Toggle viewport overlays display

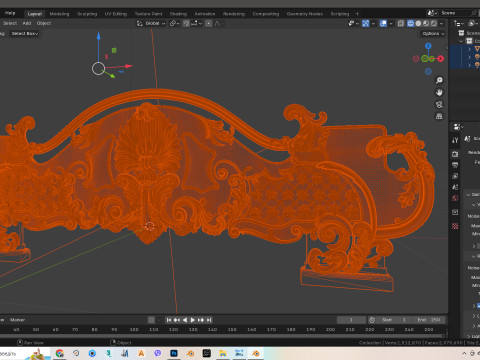coord(383,23)
